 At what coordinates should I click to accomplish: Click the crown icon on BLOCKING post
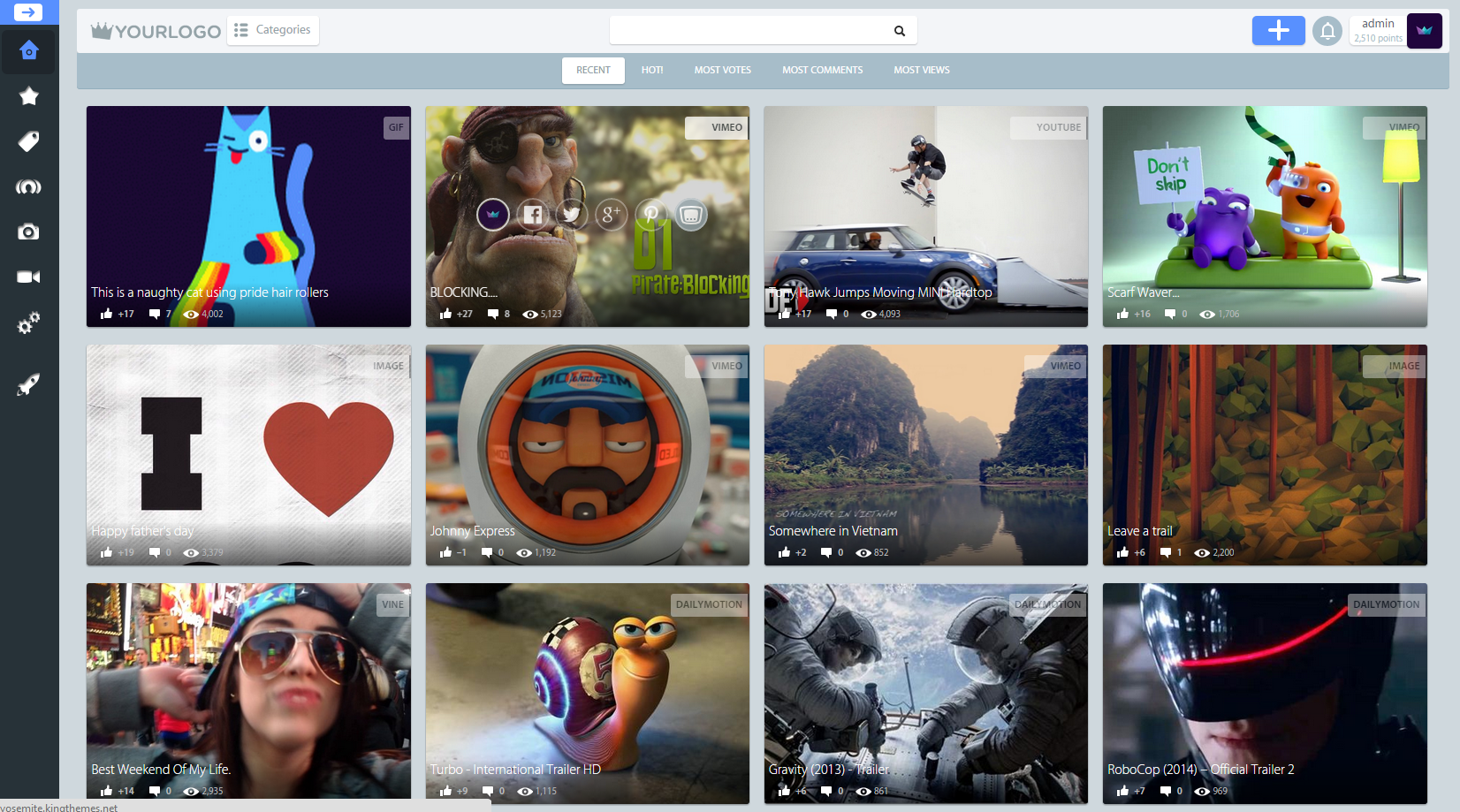pyautogui.click(x=493, y=214)
